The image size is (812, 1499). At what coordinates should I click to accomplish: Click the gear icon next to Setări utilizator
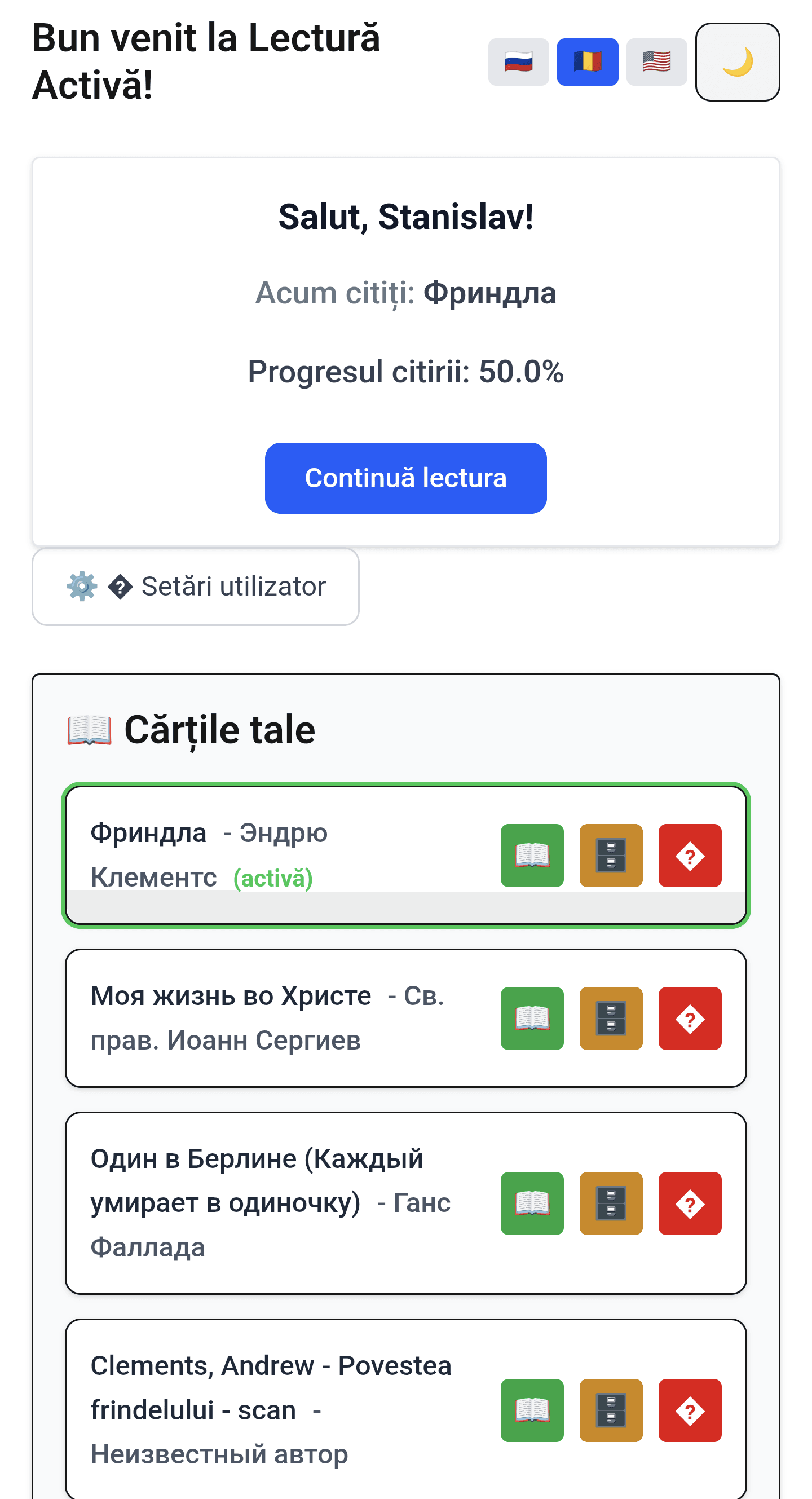[x=82, y=587]
